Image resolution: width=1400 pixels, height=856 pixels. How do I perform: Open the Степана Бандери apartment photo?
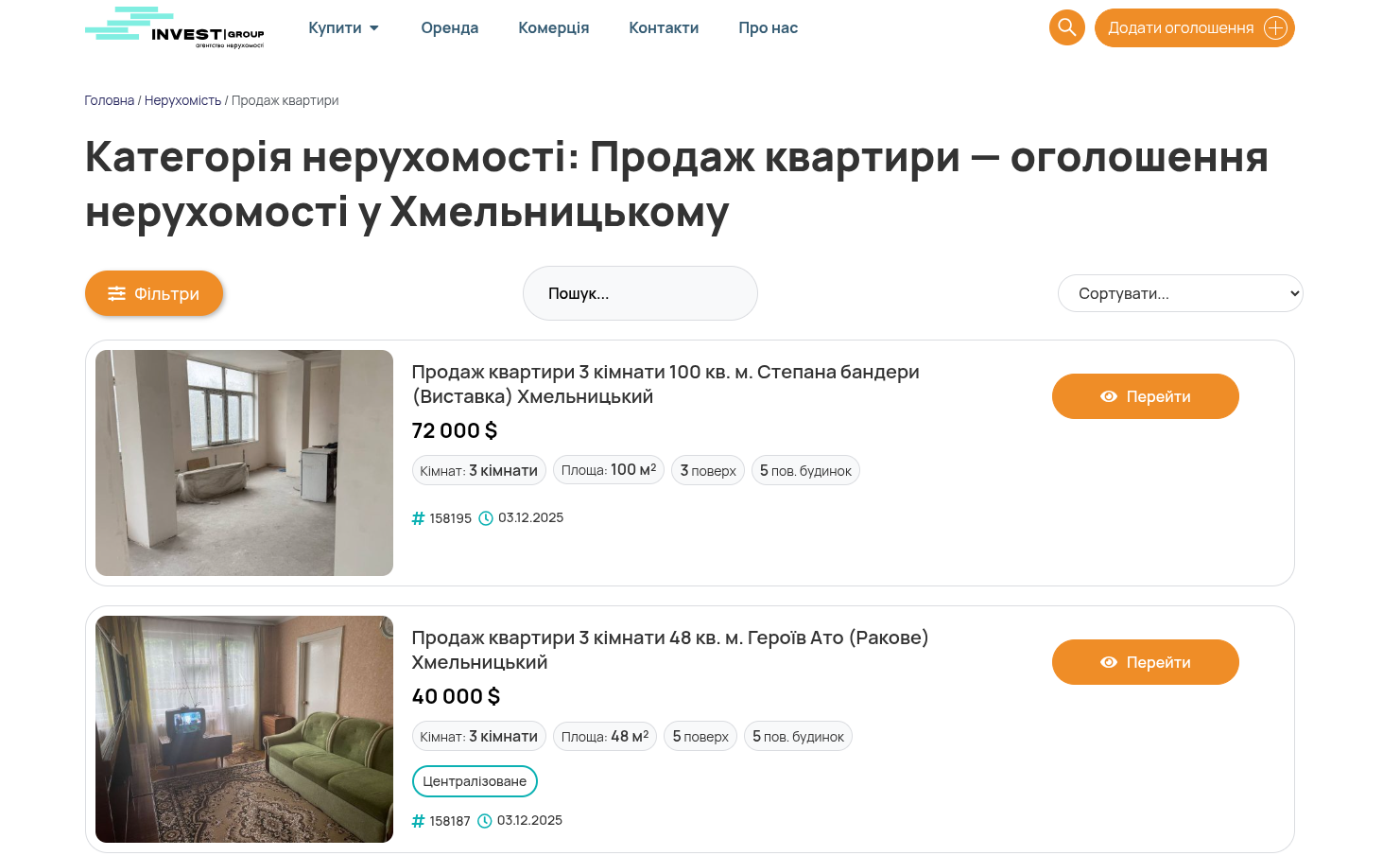(x=244, y=463)
